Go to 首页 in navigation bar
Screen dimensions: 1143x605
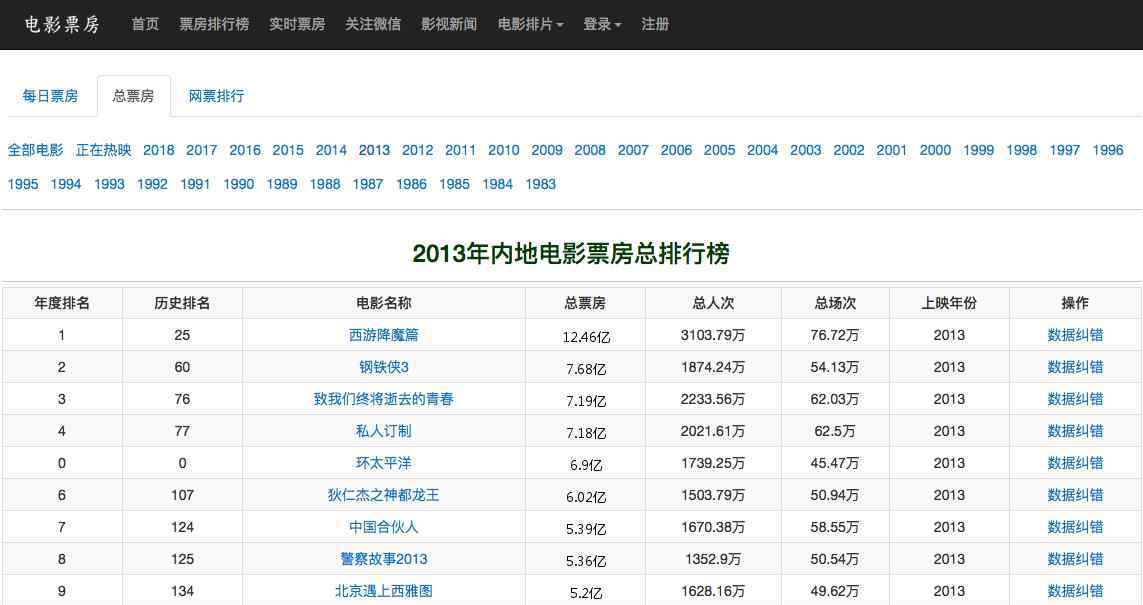(x=145, y=24)
